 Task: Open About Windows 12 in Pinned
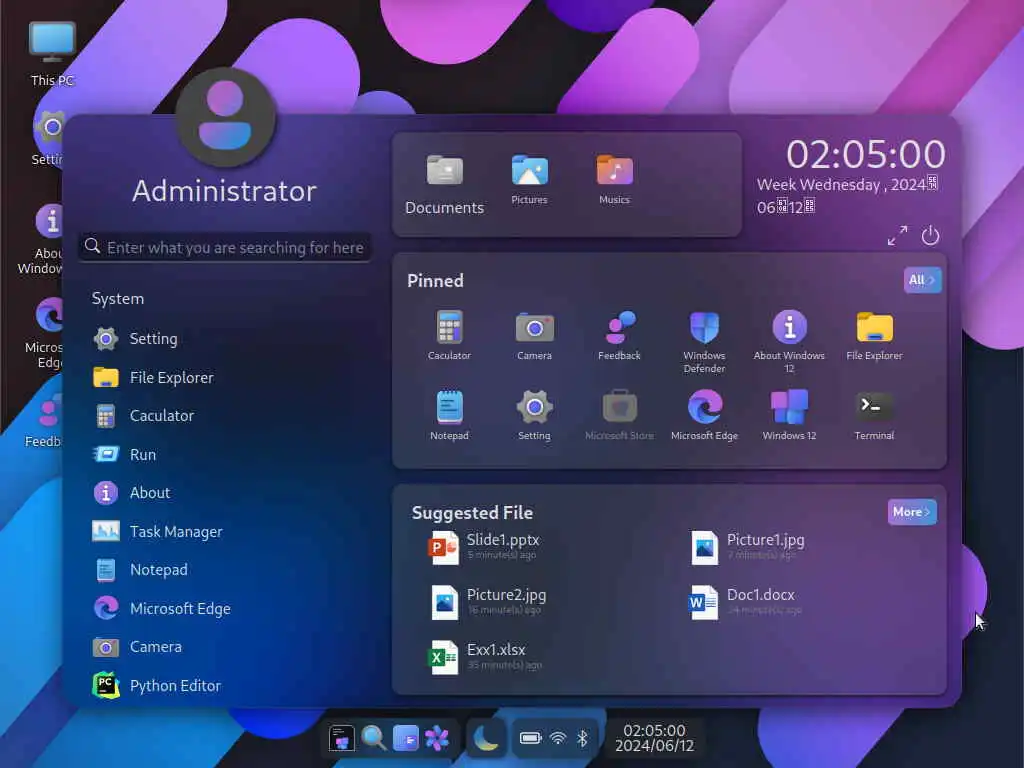coord(789,342)
